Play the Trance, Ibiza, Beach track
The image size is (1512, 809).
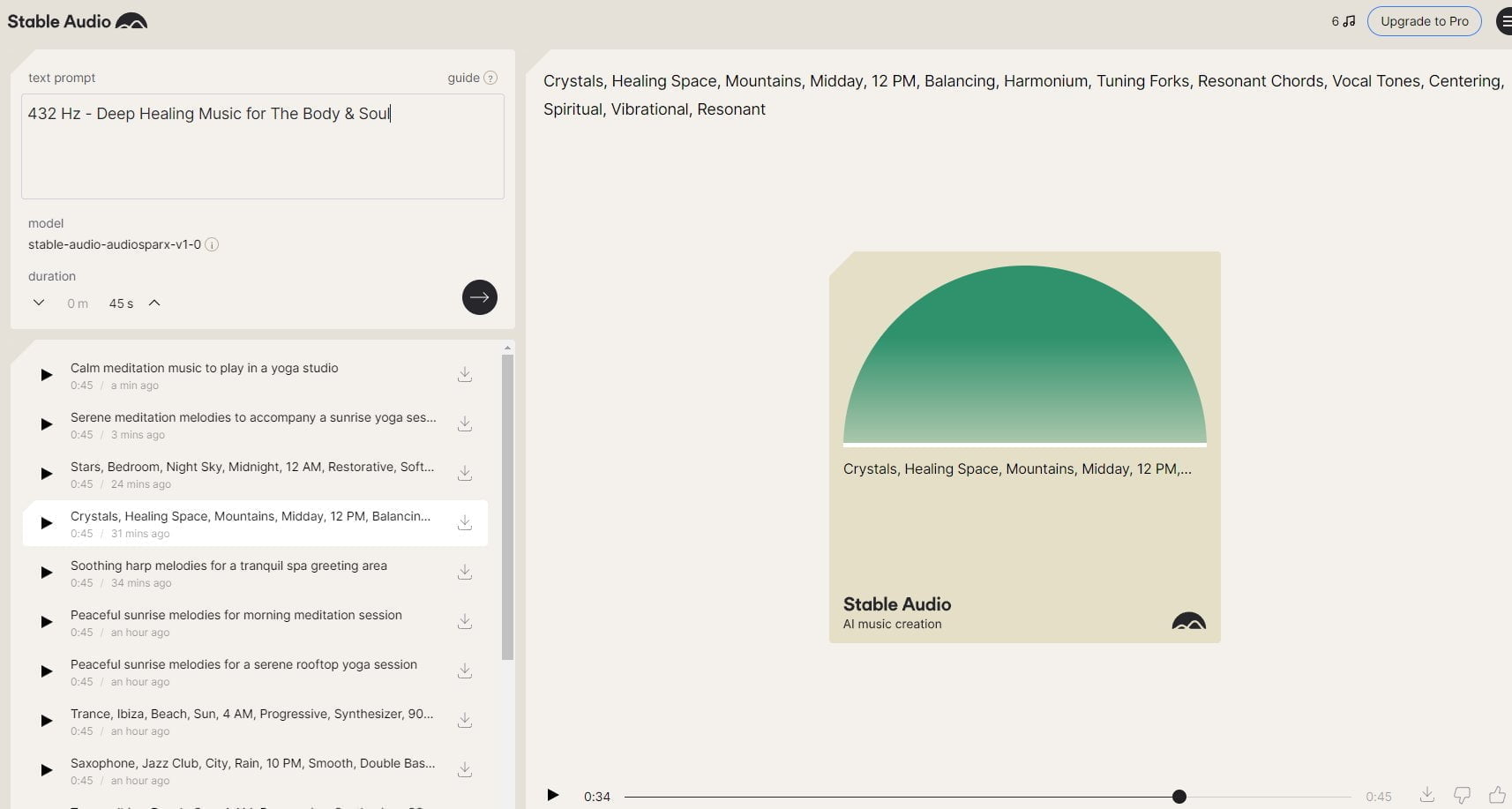[x=47, y=721]
